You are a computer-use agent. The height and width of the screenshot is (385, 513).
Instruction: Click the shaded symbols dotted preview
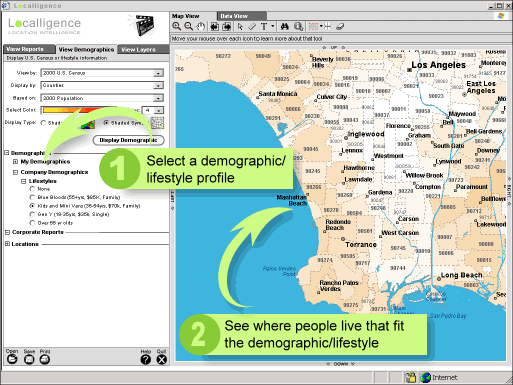(157, 123)
